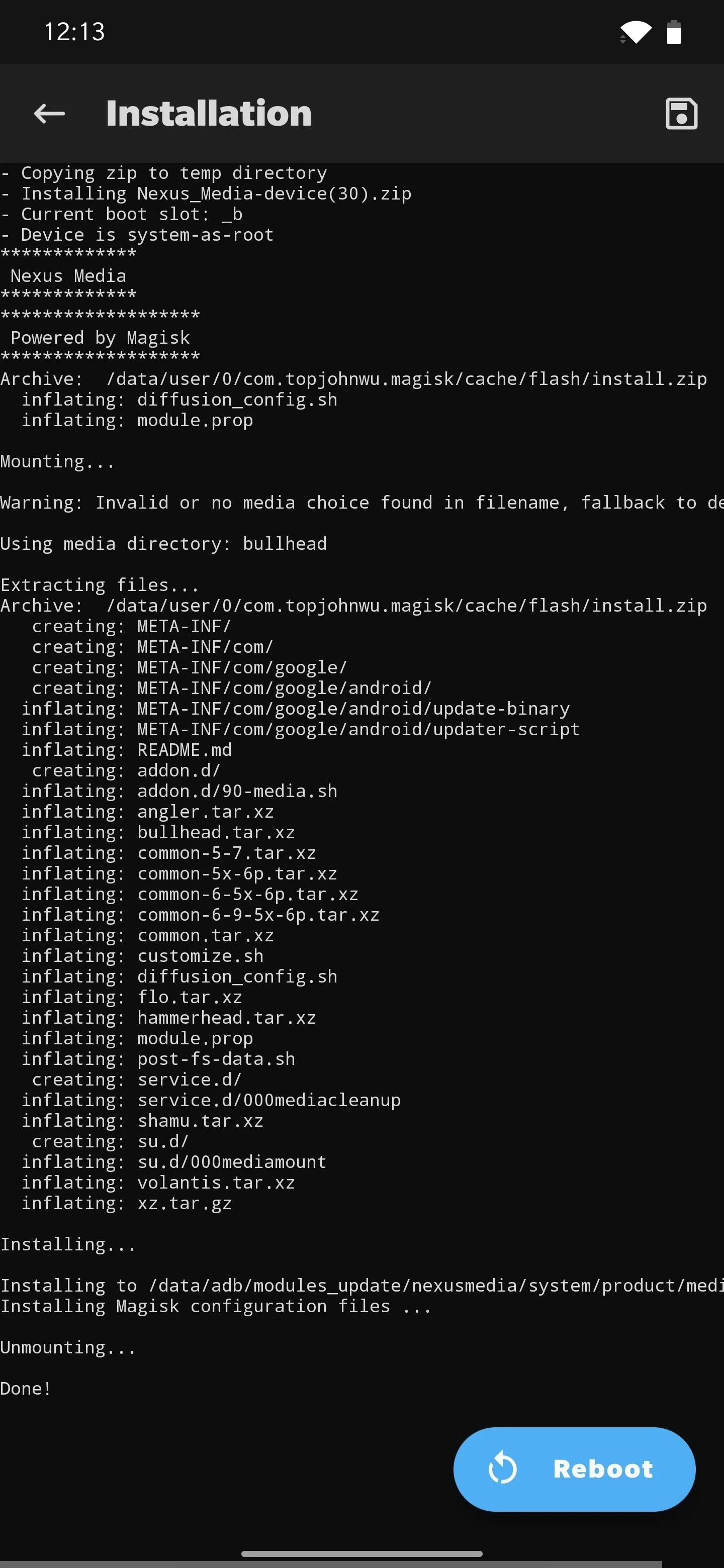The image size is (724, 1568).
Task: Tap the Installation page title
Action: pyautogui.click(x=209, y=113)
